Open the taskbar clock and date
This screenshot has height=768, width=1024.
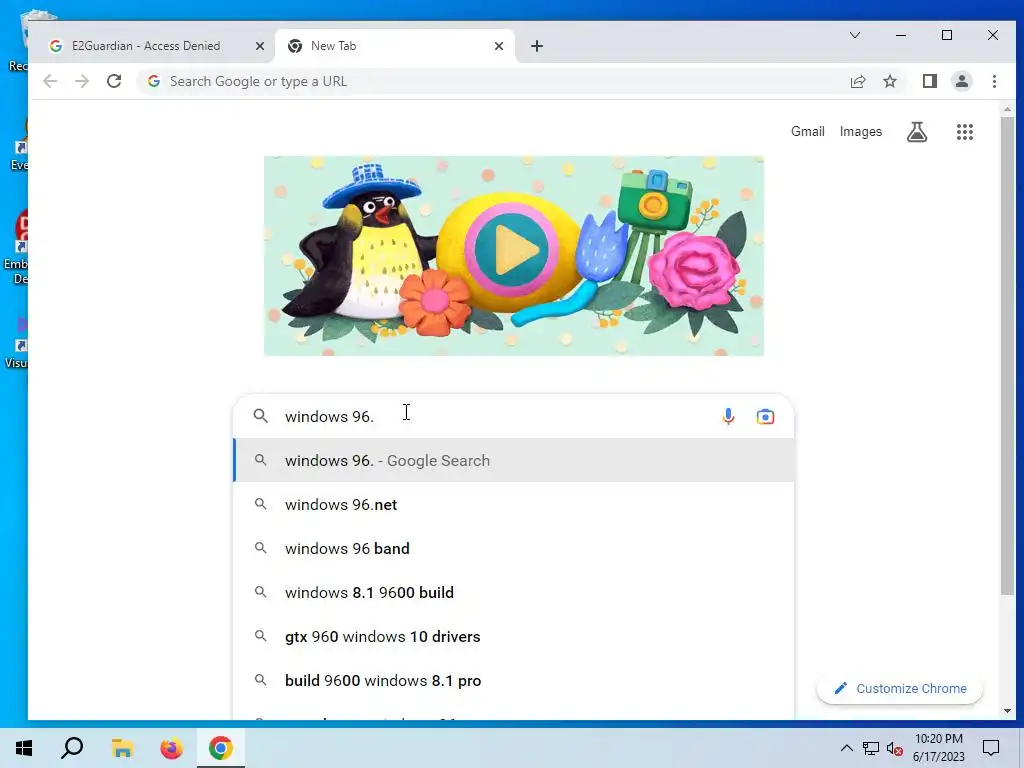938,748
